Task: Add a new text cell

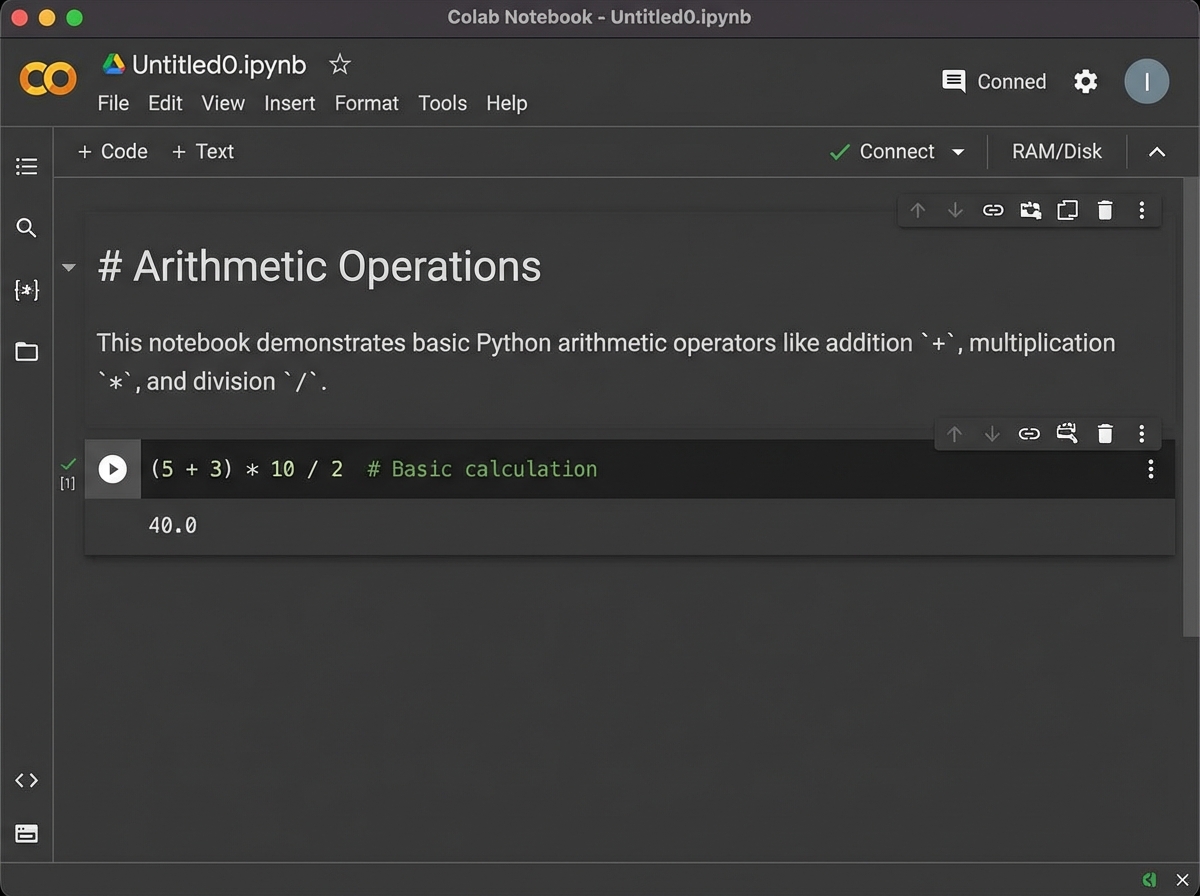Action: coord(203,152)
